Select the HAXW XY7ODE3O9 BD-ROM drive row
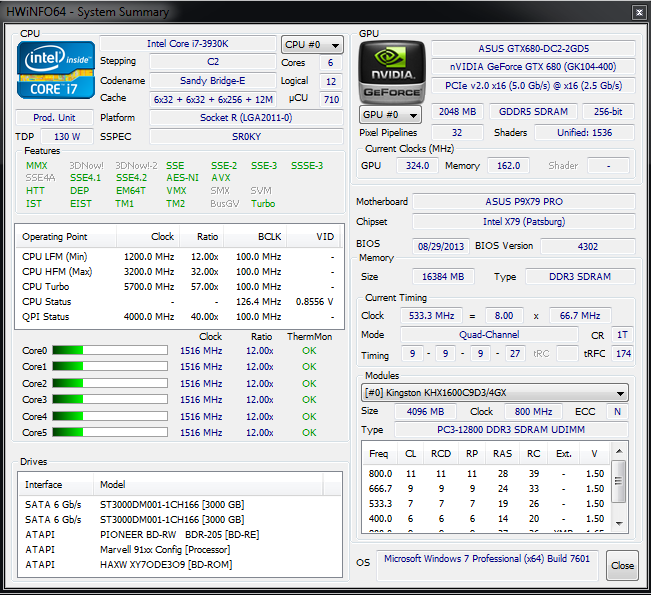Viewport: 651px width, 595px height. [179, 565]
